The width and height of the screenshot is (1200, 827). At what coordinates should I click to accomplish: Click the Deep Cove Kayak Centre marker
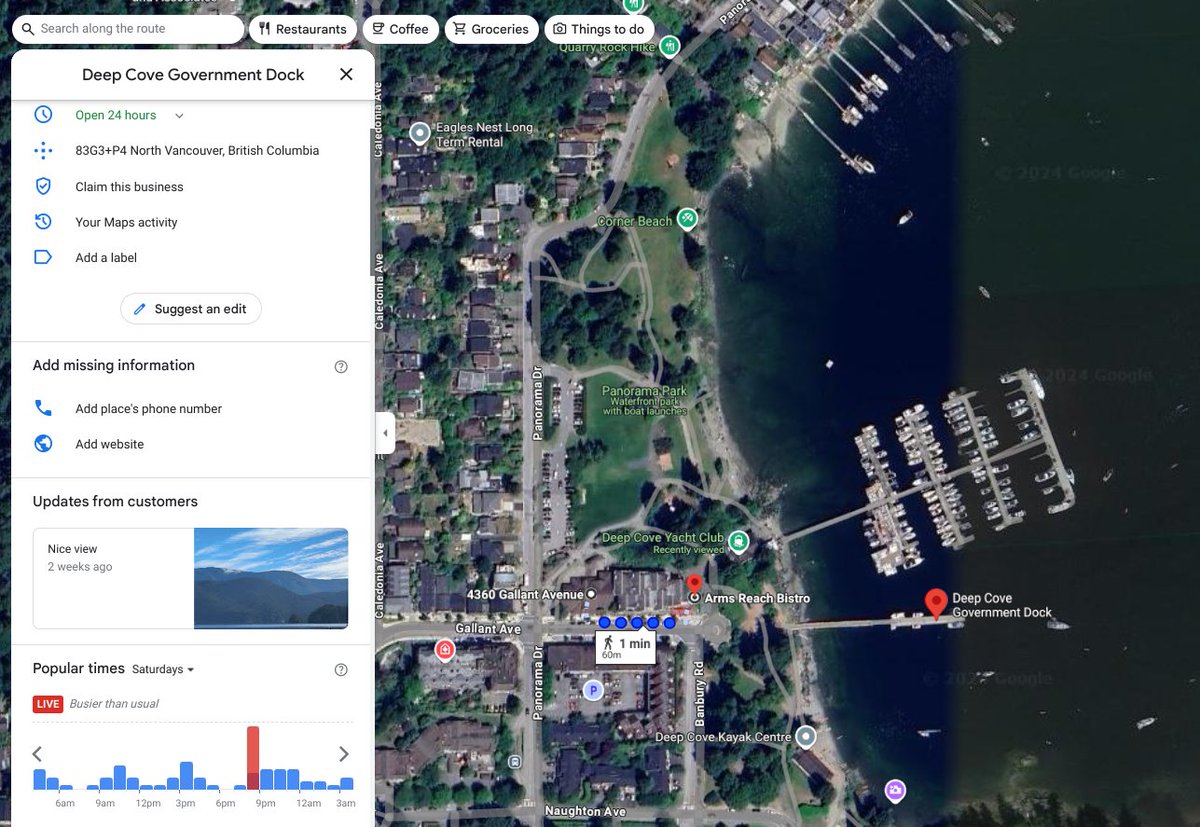pos(805,737)
